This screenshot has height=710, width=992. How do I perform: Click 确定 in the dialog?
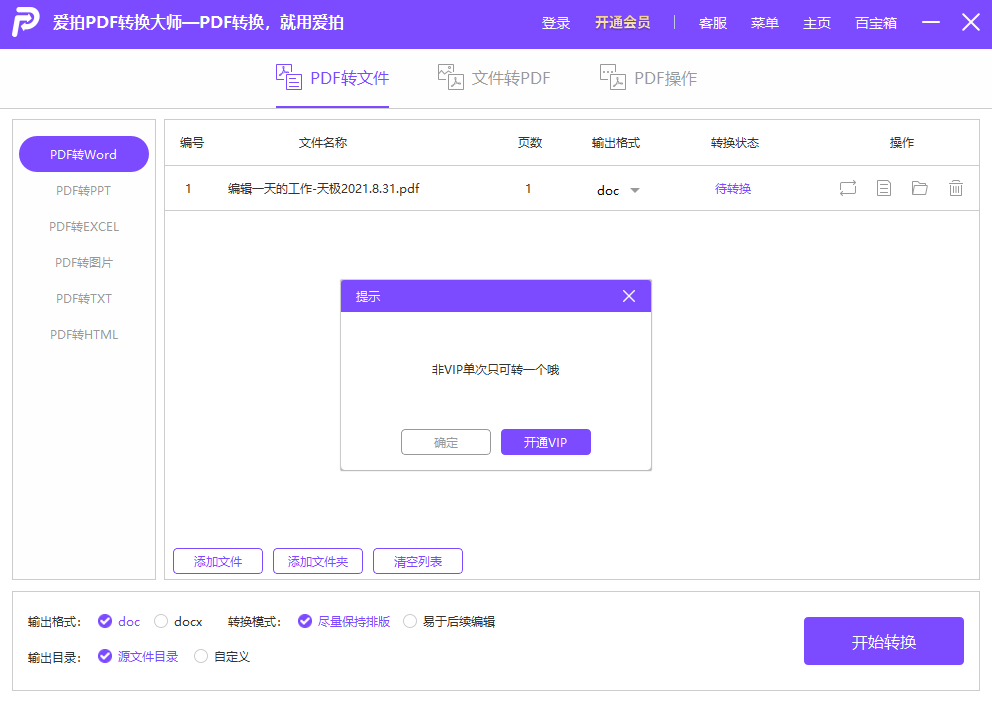point(446,442)
